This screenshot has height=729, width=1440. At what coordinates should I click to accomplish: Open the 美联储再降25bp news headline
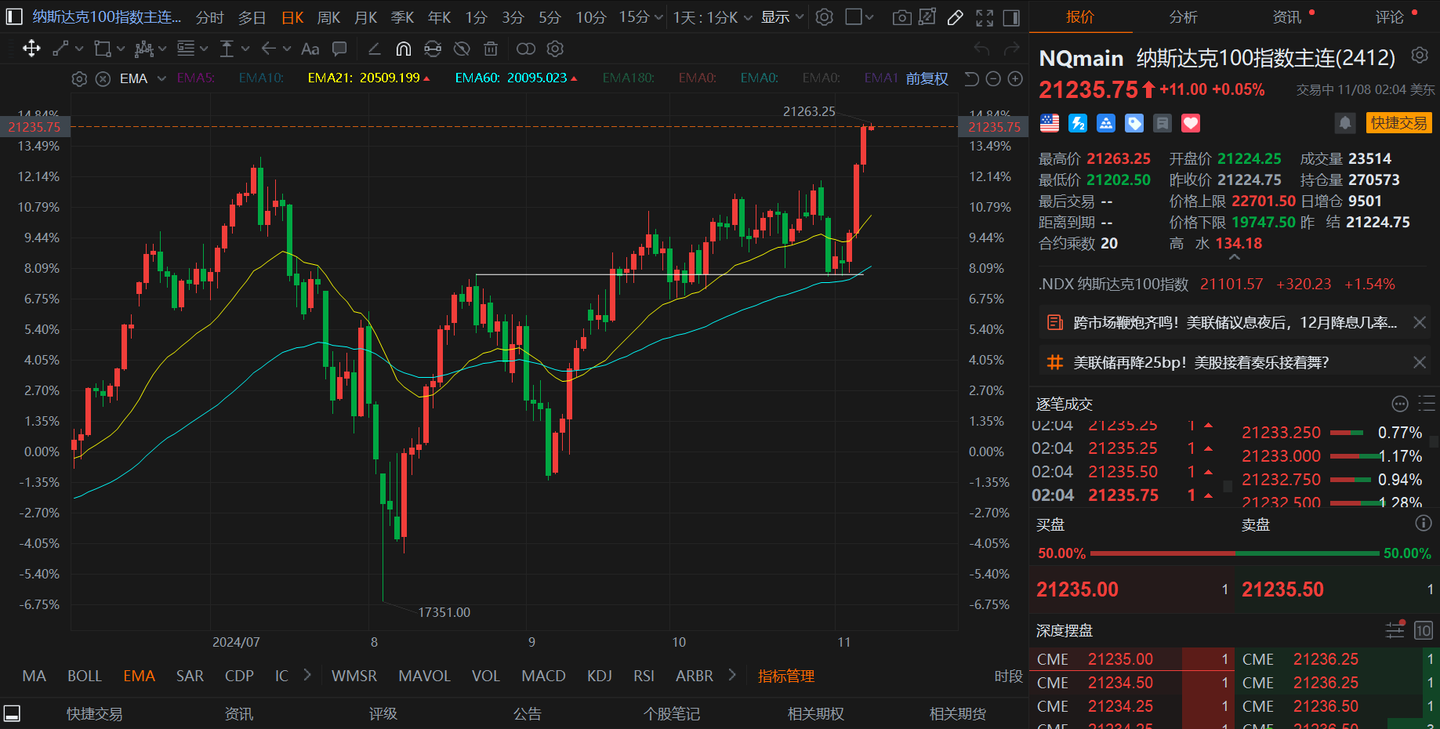pos(1201,362)
